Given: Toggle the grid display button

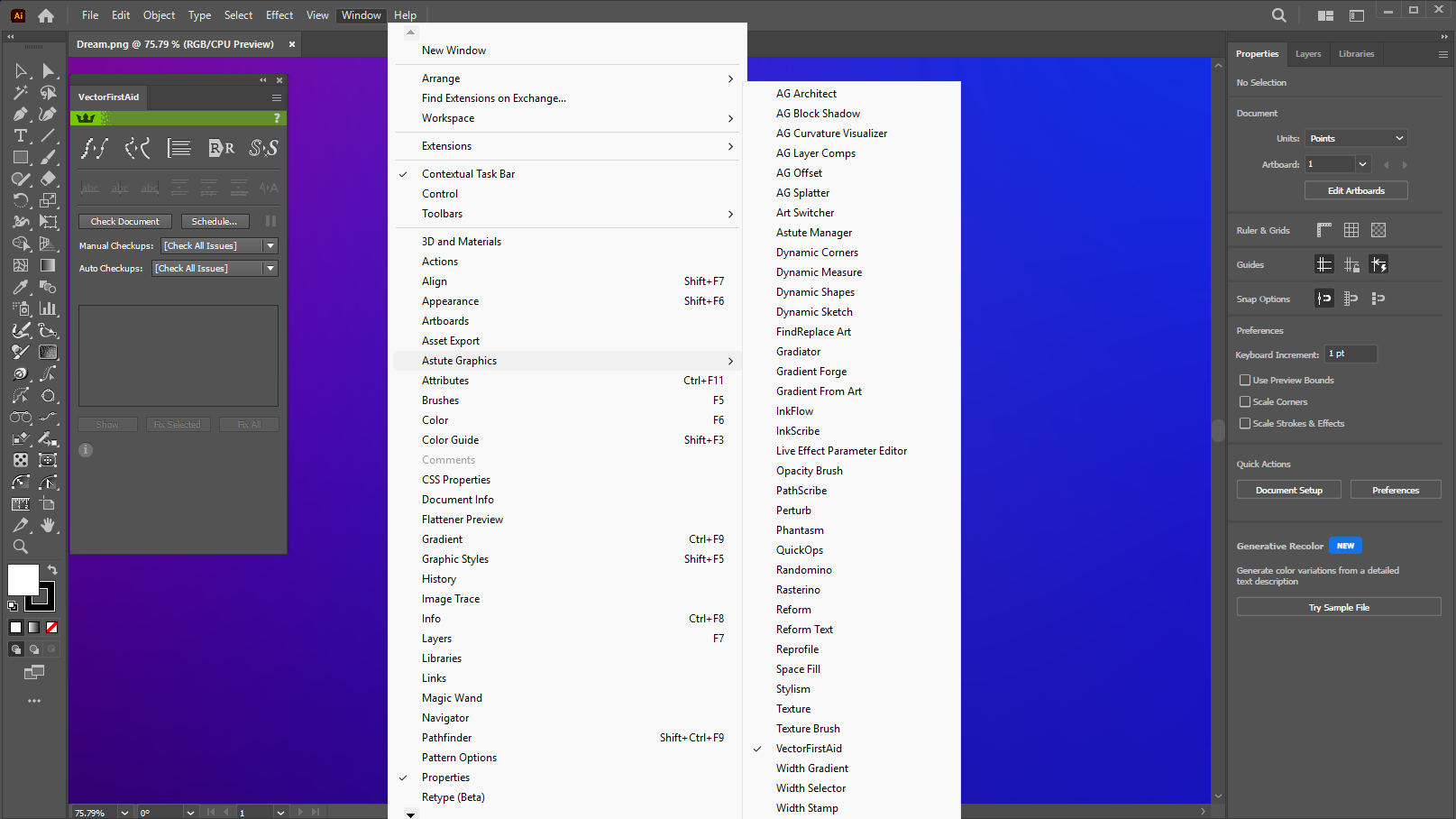Looking at the screenshot, I should 1351,230.
